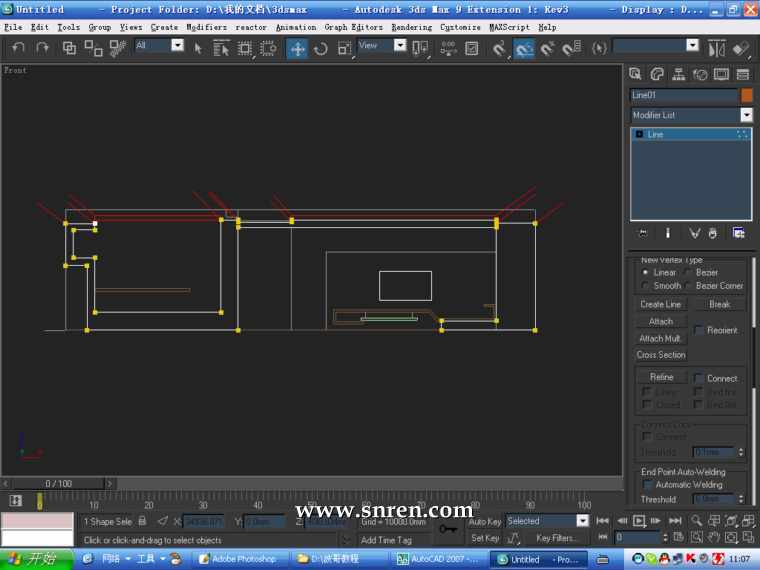The image size is (760, 570).
Task: Click the Align tool icon
Action: click(741, 48)
